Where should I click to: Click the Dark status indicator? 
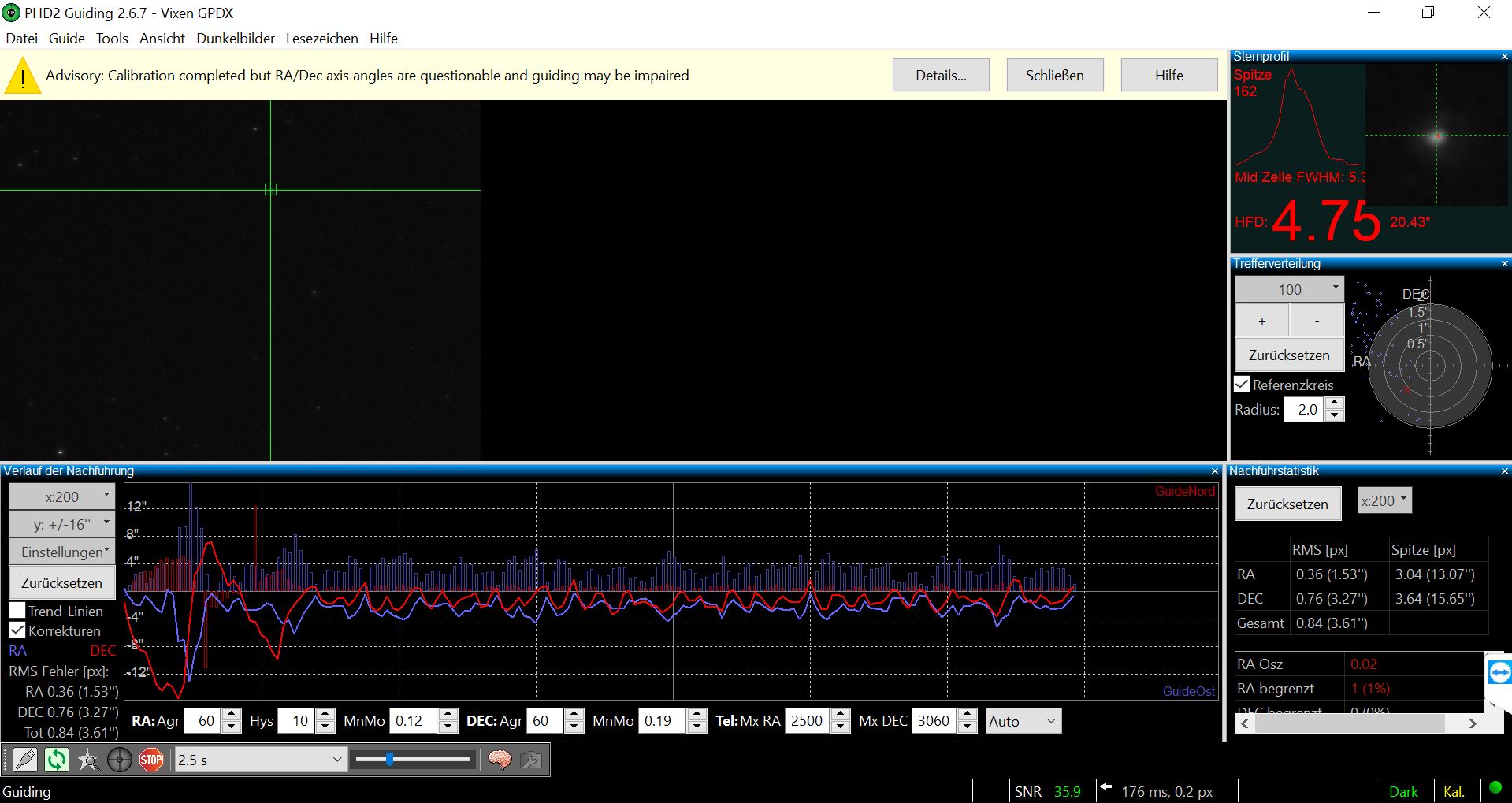pos(1402,792)
